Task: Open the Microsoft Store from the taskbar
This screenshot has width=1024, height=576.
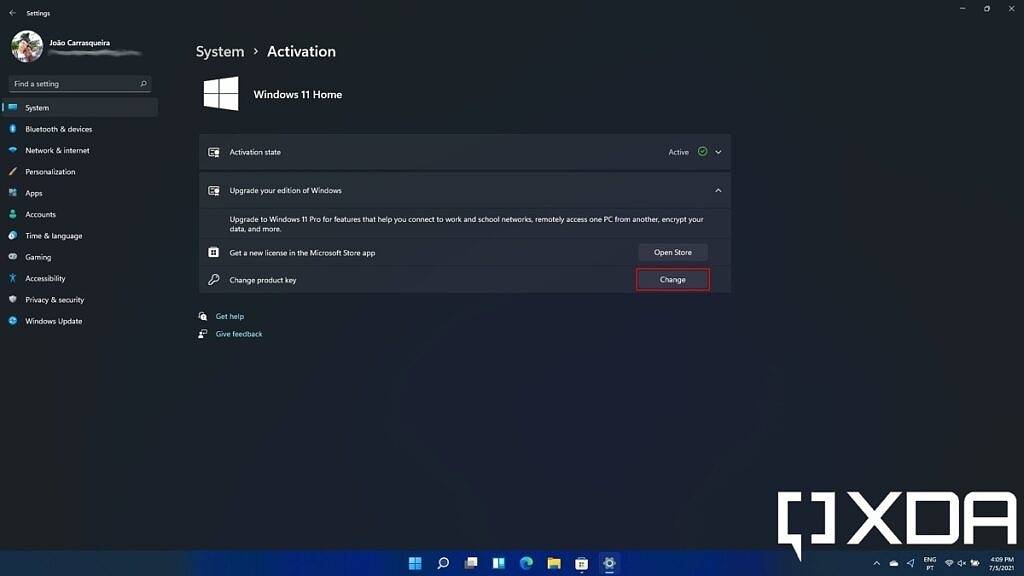Action: pos(581,563)
